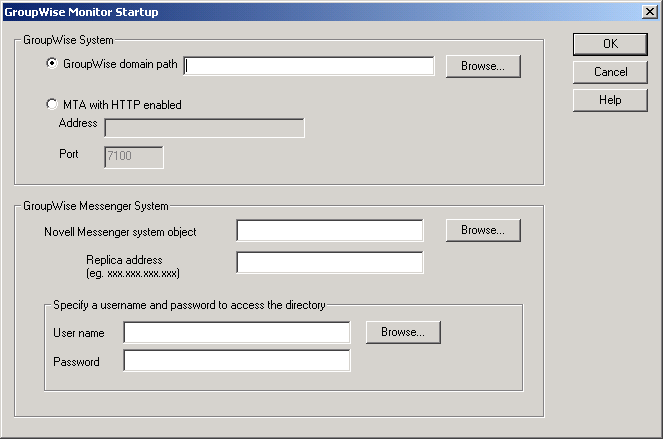Focus the Password field
The image size is (663, 439).
coord(237,361)
